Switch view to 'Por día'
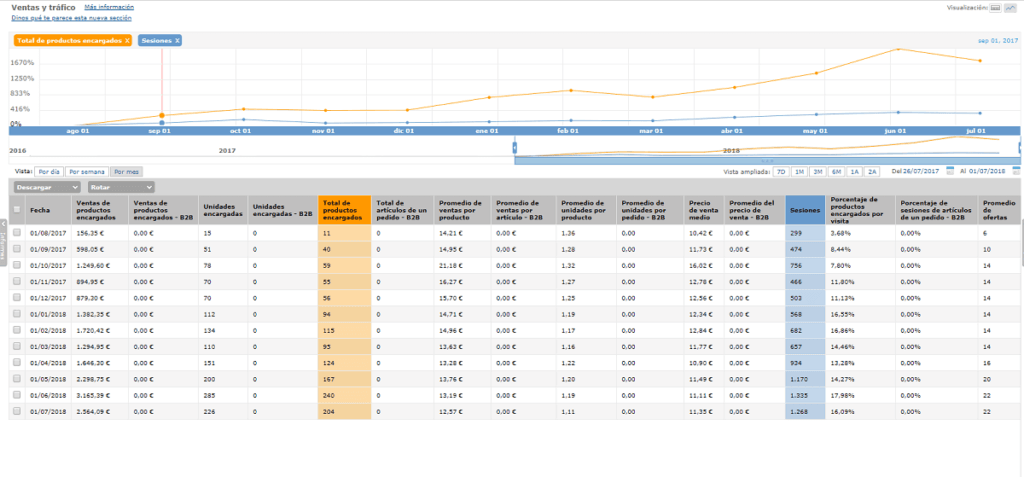 (48, 172)
